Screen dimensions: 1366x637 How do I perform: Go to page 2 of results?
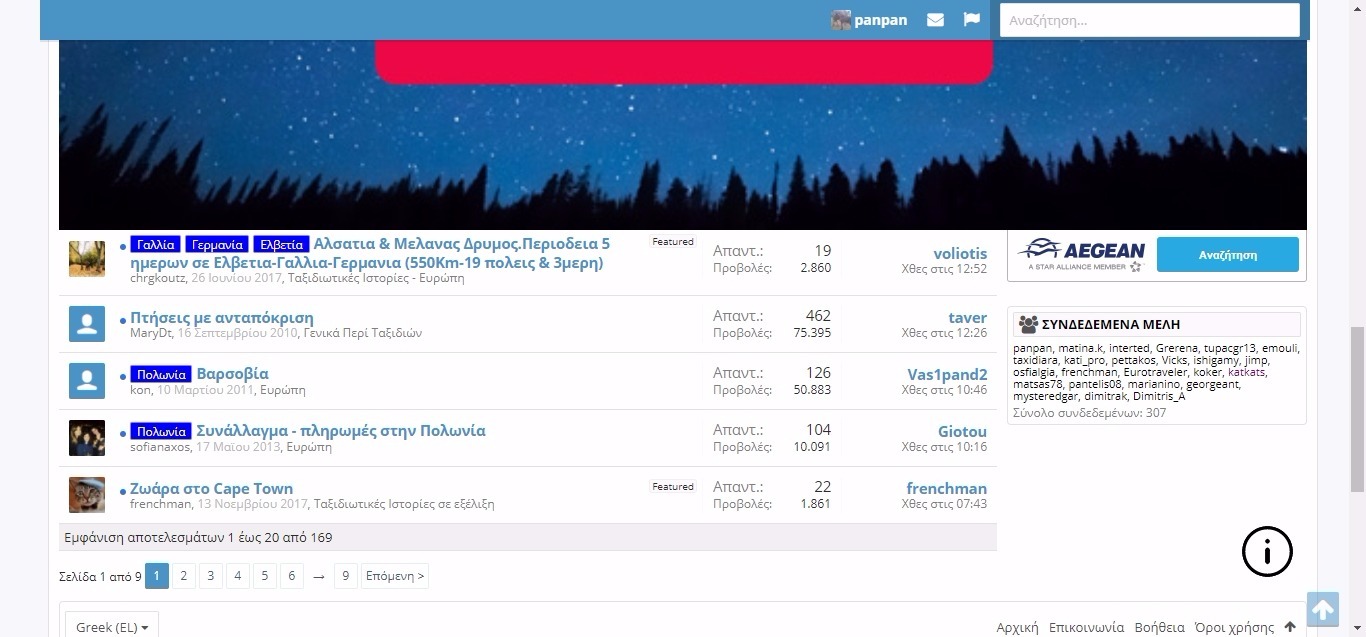pyautogui.click(x=183, y=576)
